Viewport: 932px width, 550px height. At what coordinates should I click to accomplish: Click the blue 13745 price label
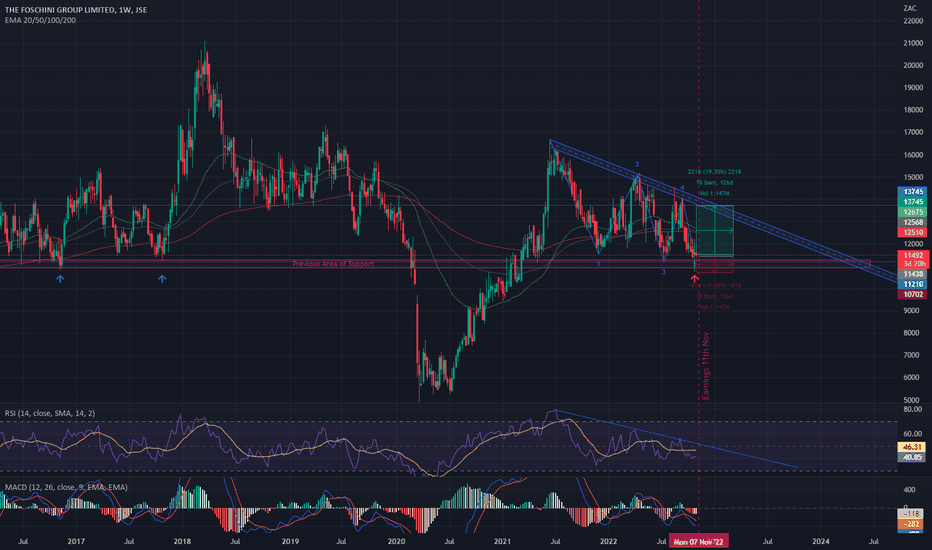[x=913, y=192]
